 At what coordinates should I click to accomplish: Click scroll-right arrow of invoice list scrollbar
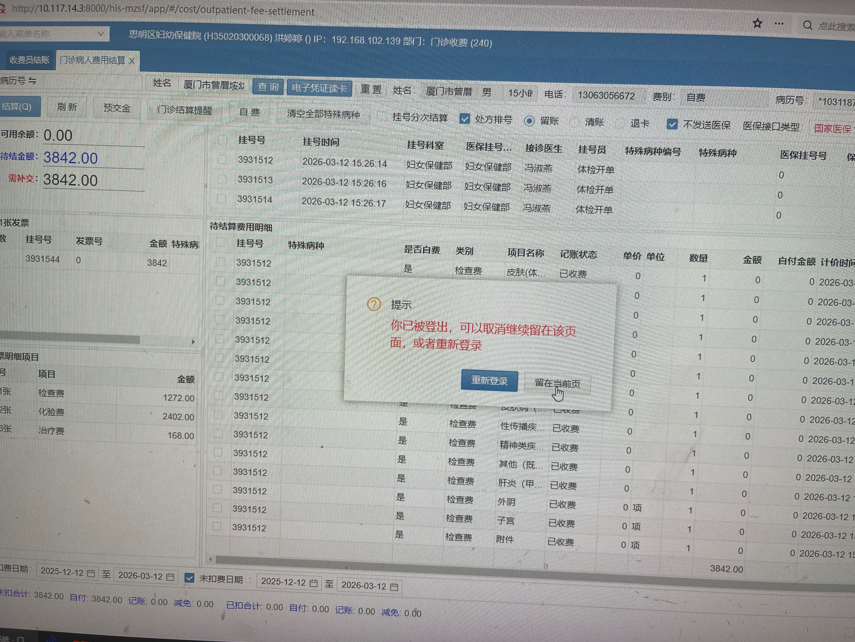(x=193, y=341)
